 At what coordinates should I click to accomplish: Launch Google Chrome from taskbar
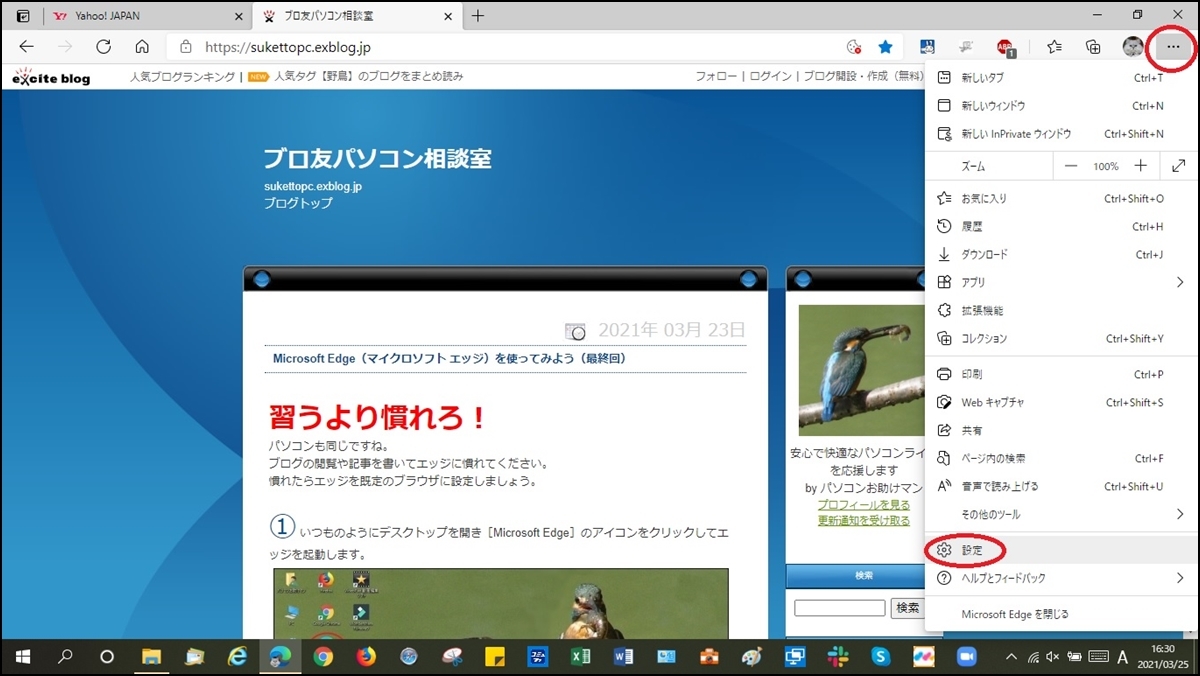click(x=323, y=657)
